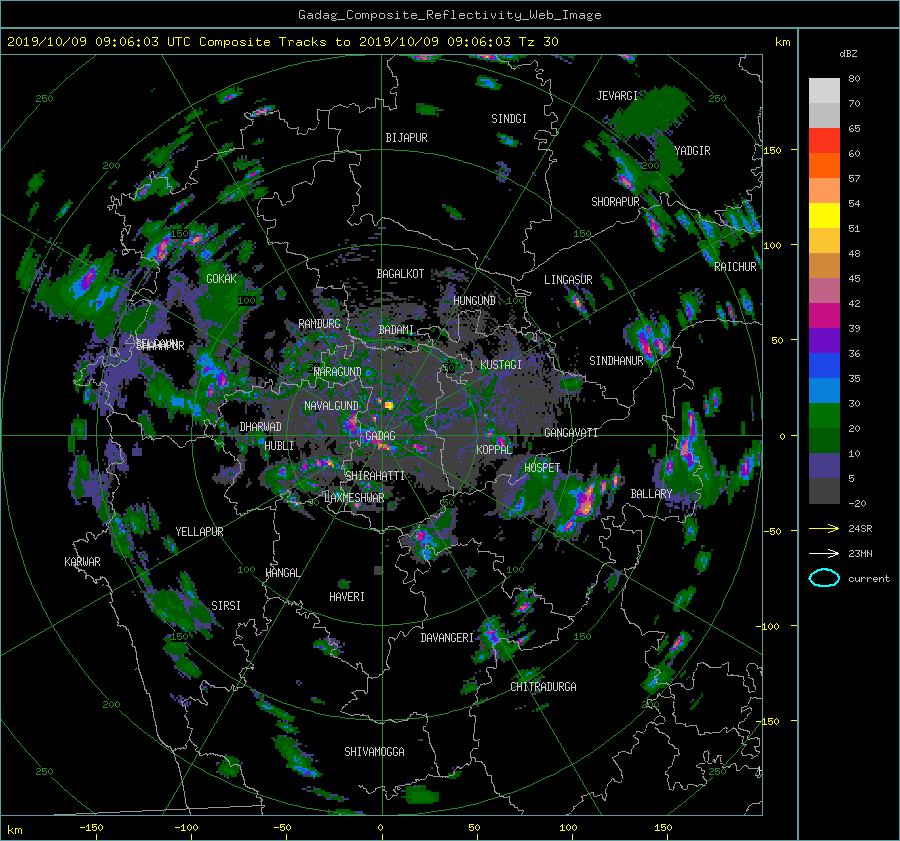This screenshot has width=900, height=841.
Task: Click the yellow 24SR arrow legend icon
Action: click(824, 528)
